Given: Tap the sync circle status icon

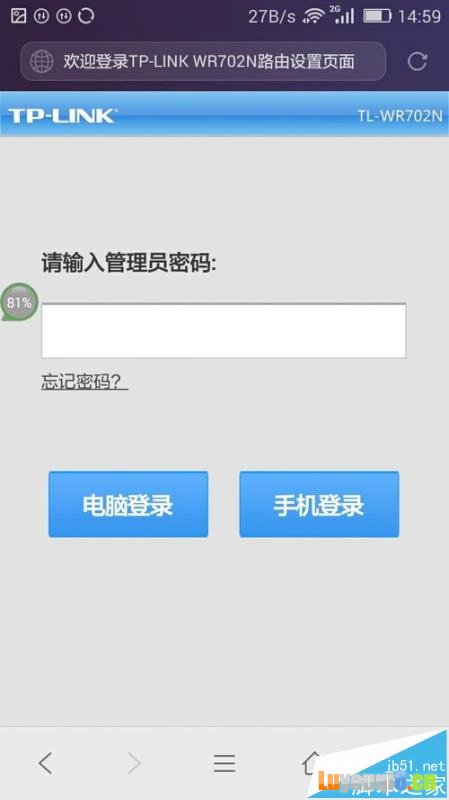Looking at the screenshot, I should [86, 16].
